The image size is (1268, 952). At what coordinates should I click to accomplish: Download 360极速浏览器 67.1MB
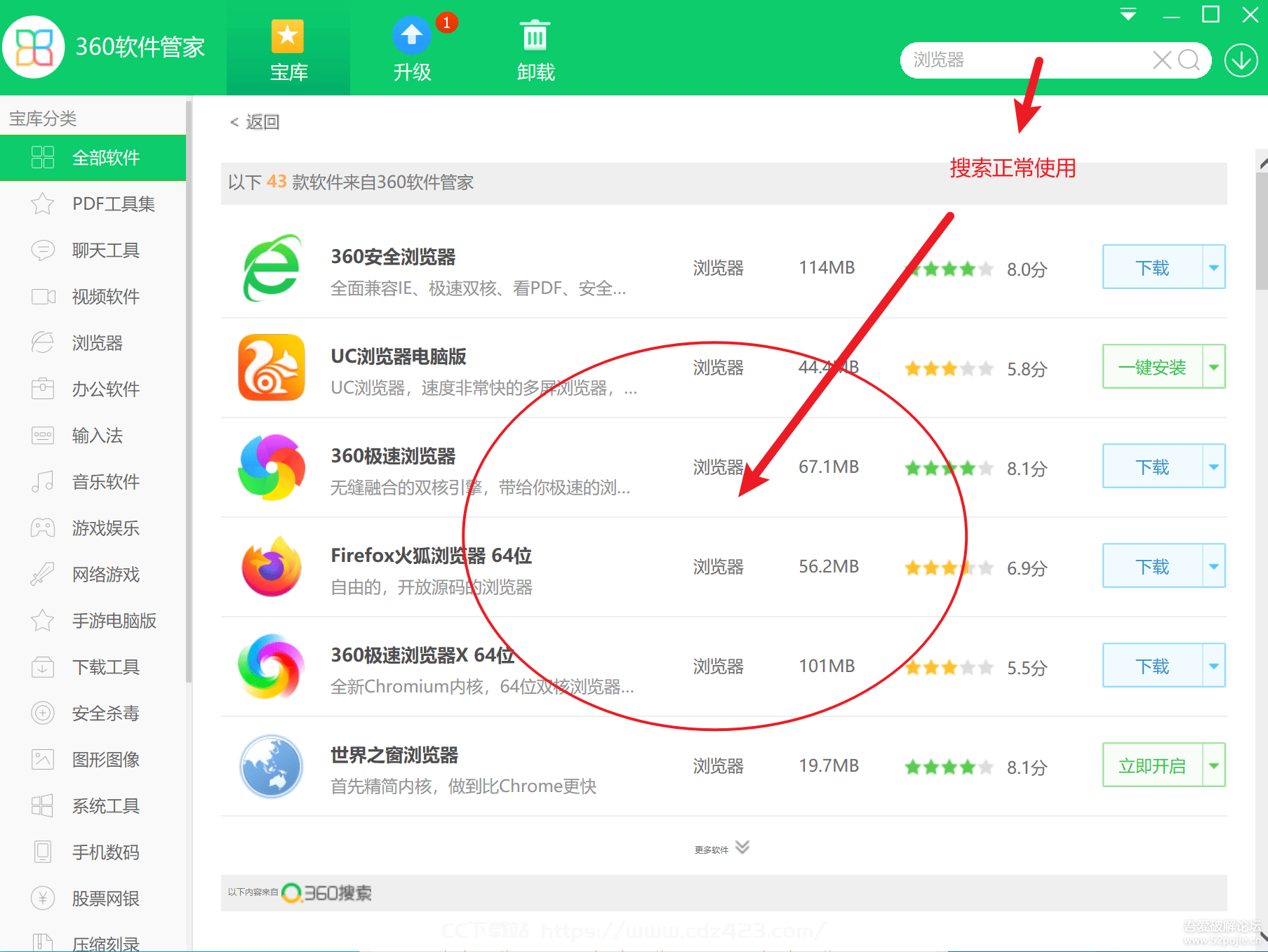tap(1152, 467)
